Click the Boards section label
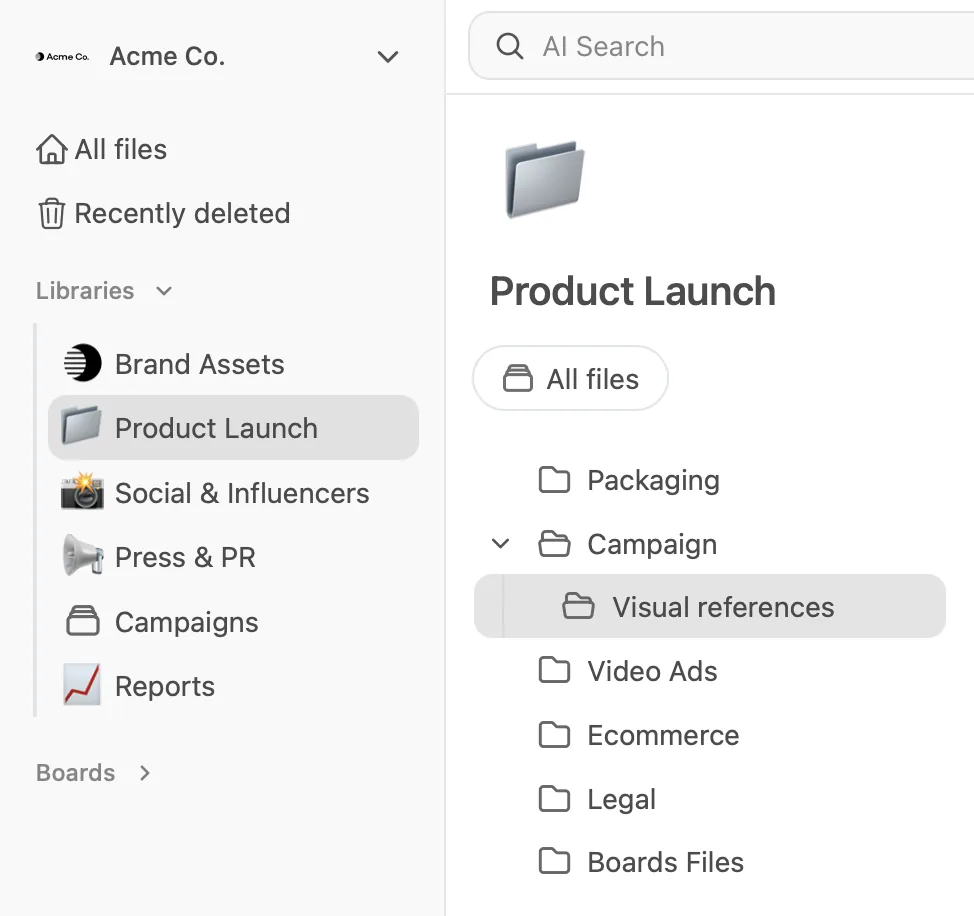This screenshot has height=916, width=974. coord(75,773)
